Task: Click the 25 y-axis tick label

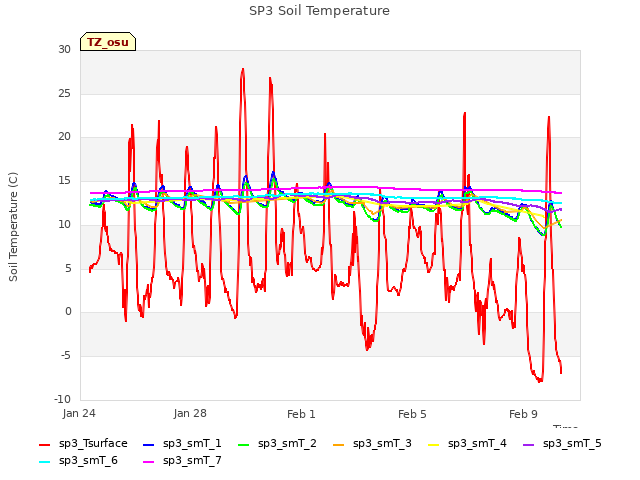Action: [64, 93]
